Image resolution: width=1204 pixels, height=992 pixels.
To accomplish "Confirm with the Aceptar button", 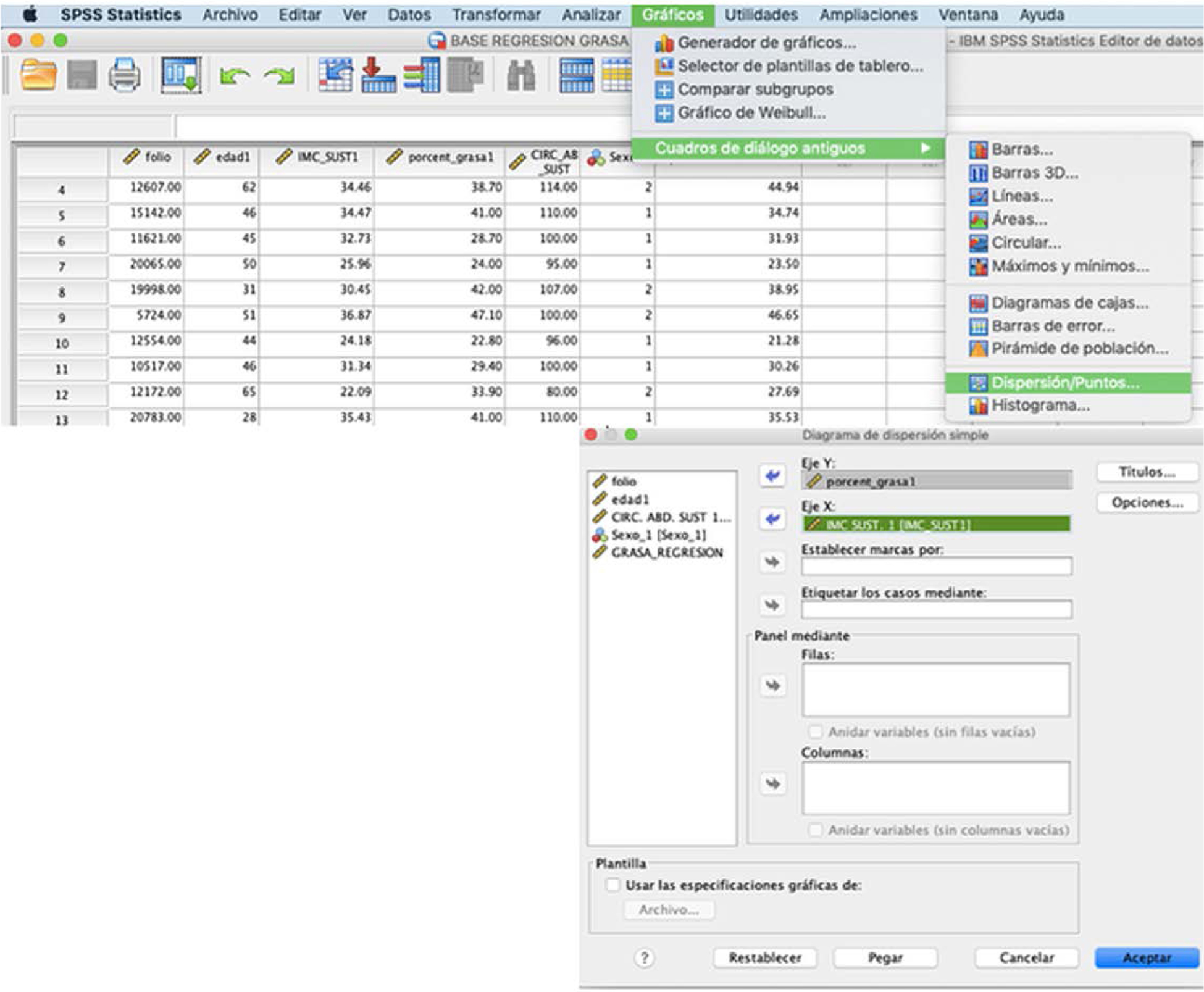I will pos(1147,958).
